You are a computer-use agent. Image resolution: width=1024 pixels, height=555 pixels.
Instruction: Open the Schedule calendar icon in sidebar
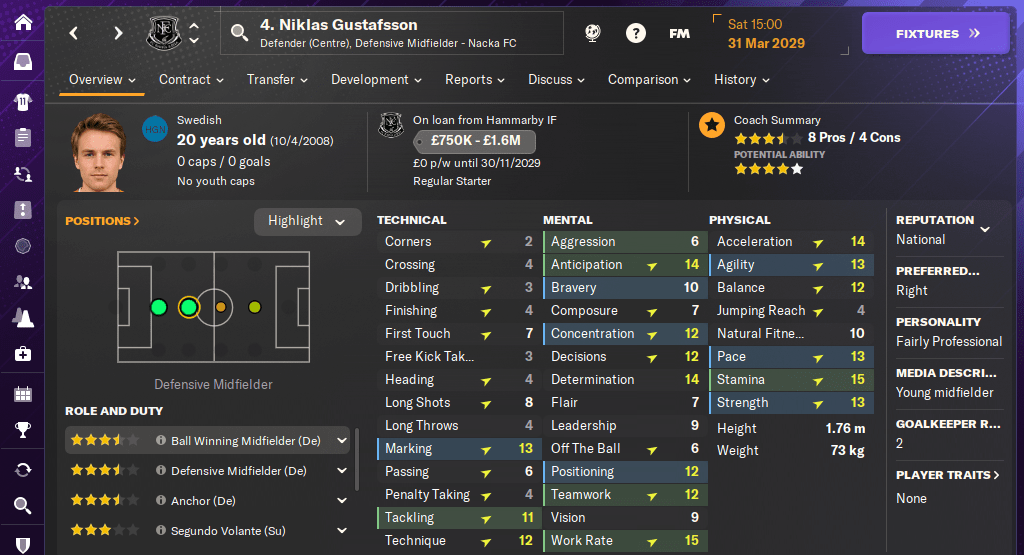coord(22,393)
